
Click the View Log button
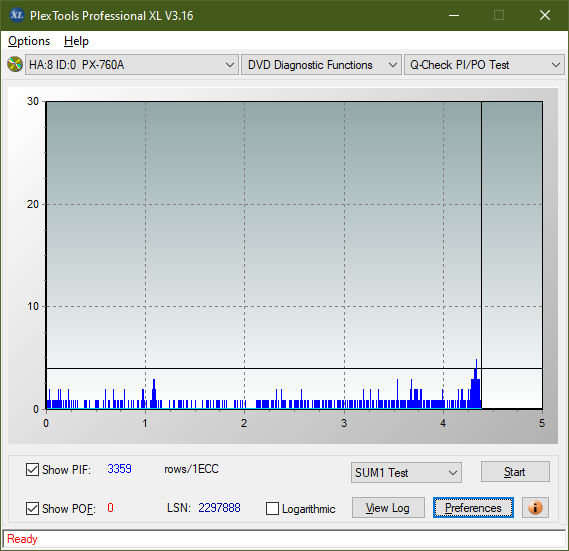pos(388,508)
